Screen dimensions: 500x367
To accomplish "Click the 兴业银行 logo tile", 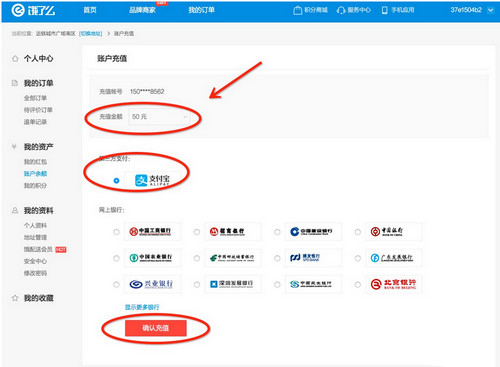I will [x=152, y=284].
